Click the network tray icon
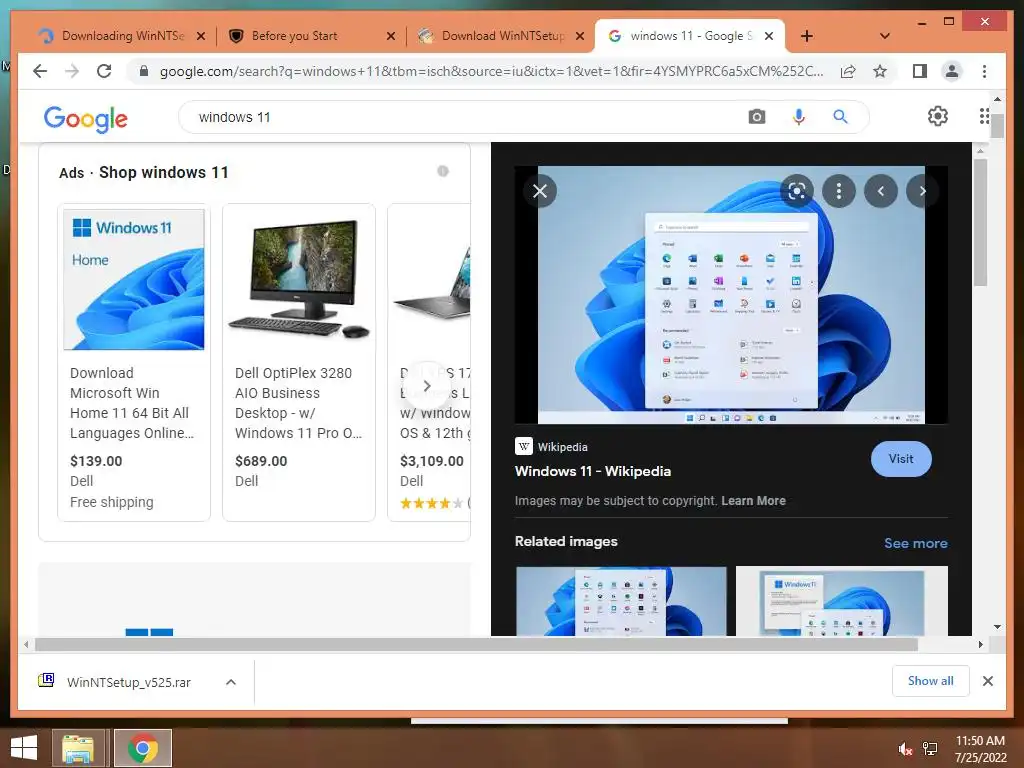 click(930, 749)
